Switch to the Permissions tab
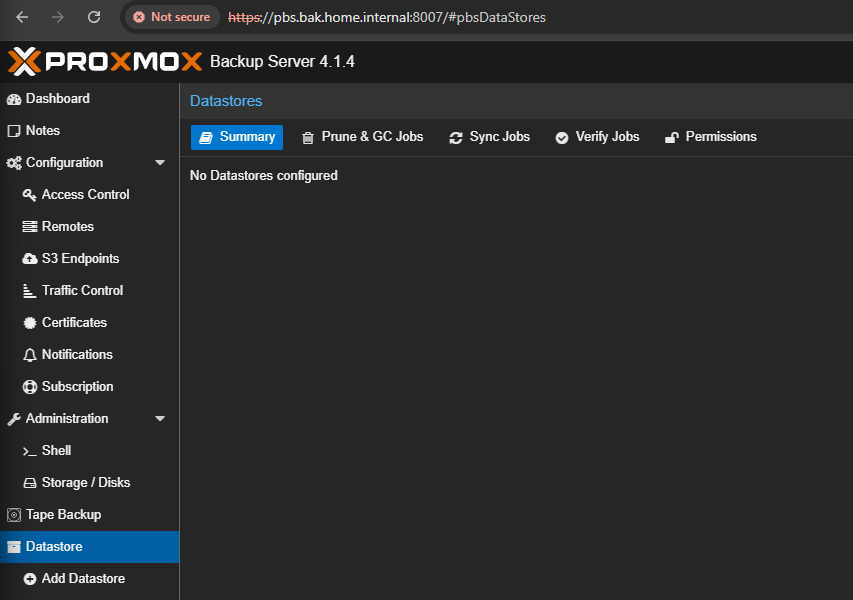The height and width of the screenshot is (600, 853). pos(710,137)
